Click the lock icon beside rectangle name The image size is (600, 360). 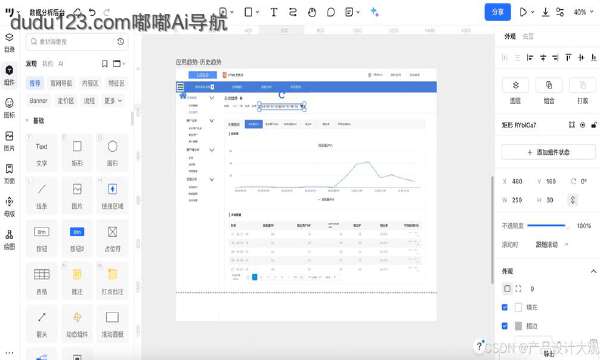pyautogui.click(x=593, y=125)
